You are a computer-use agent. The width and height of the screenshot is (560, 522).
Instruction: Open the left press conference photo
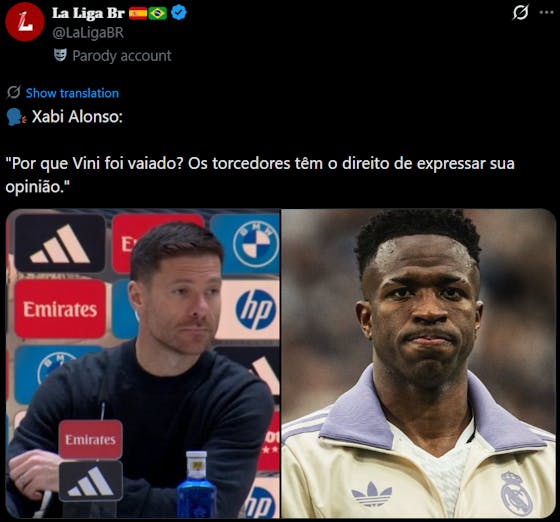143,363
